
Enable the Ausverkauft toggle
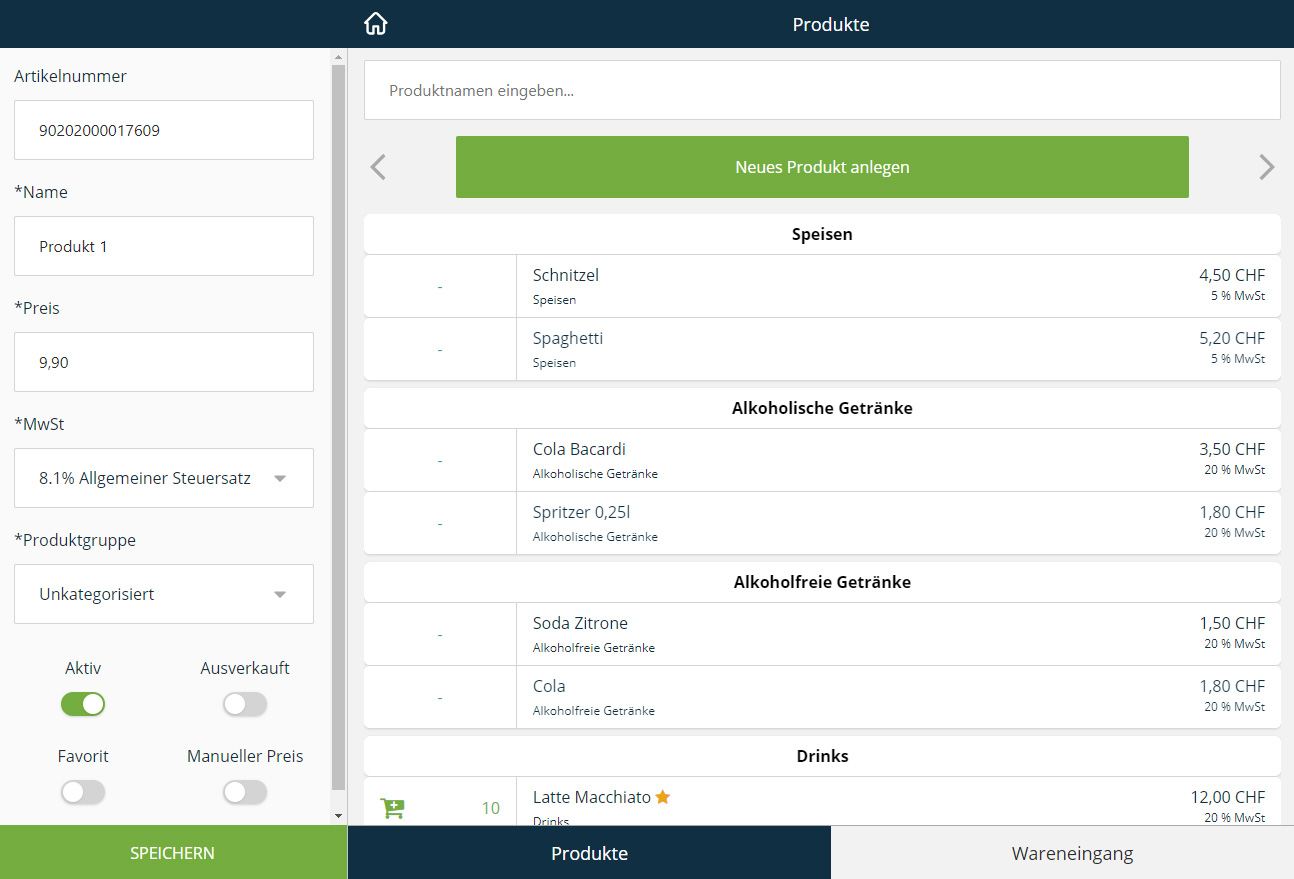tap(245, 704)
